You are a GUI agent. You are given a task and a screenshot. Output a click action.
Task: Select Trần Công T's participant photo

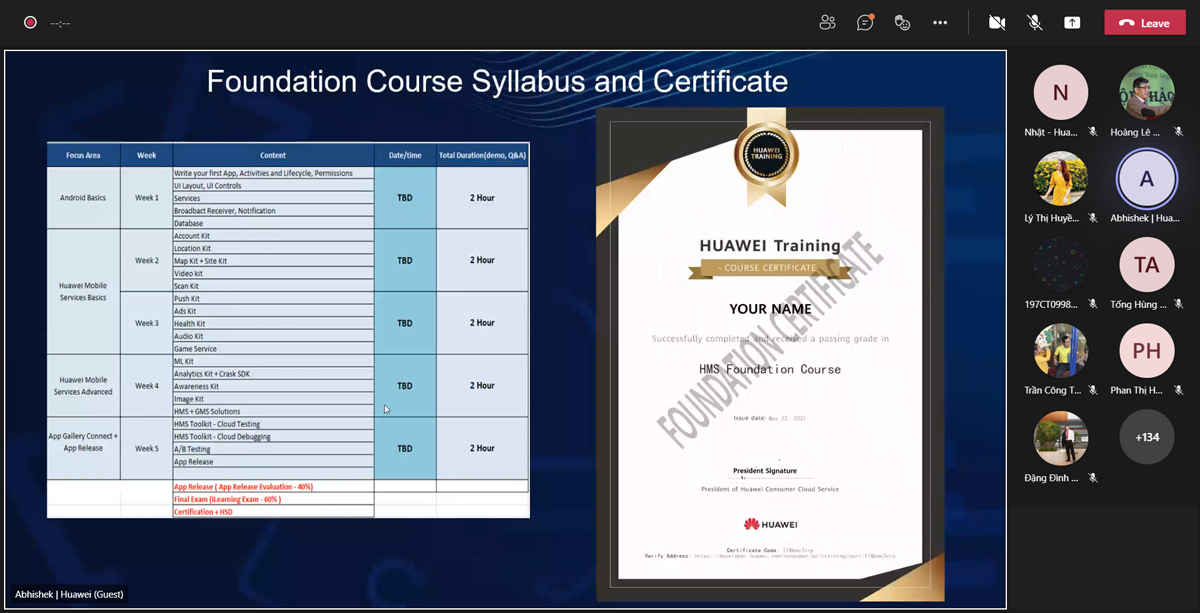click(x=1061, y=351)
